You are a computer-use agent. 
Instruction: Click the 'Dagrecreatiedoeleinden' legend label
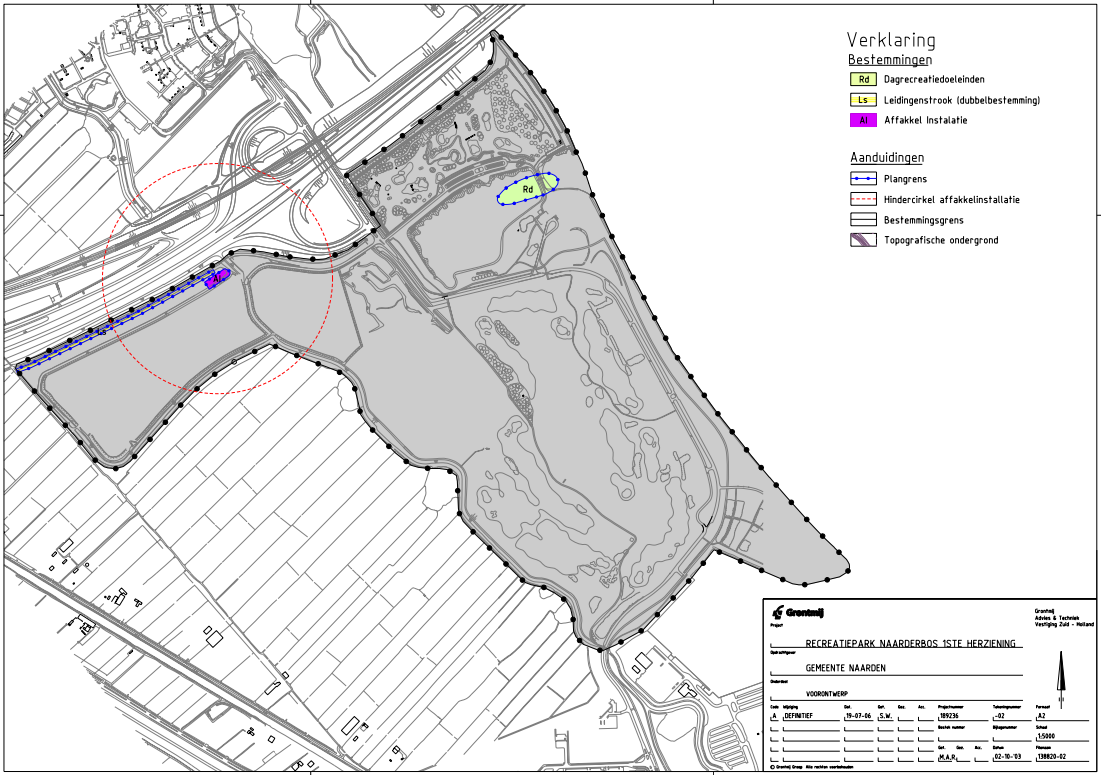coord(934,79)
